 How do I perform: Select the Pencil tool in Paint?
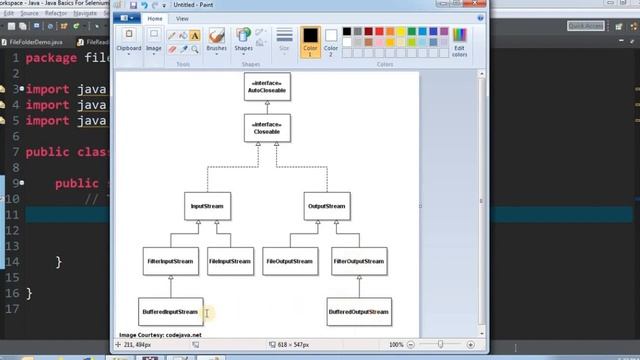coord(172,36)
